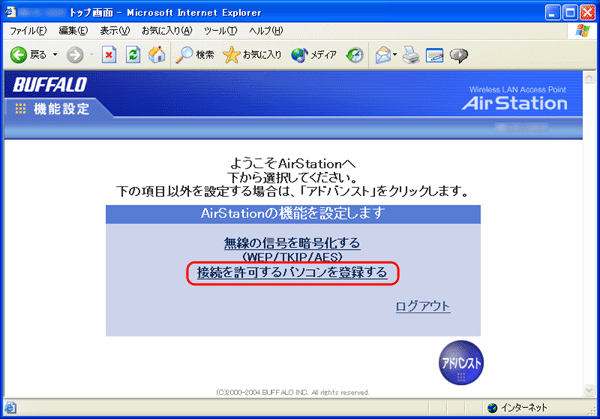600x419 pixels.
Task: Open the Forward button history dropdown arrow
Action: (92, 55)
